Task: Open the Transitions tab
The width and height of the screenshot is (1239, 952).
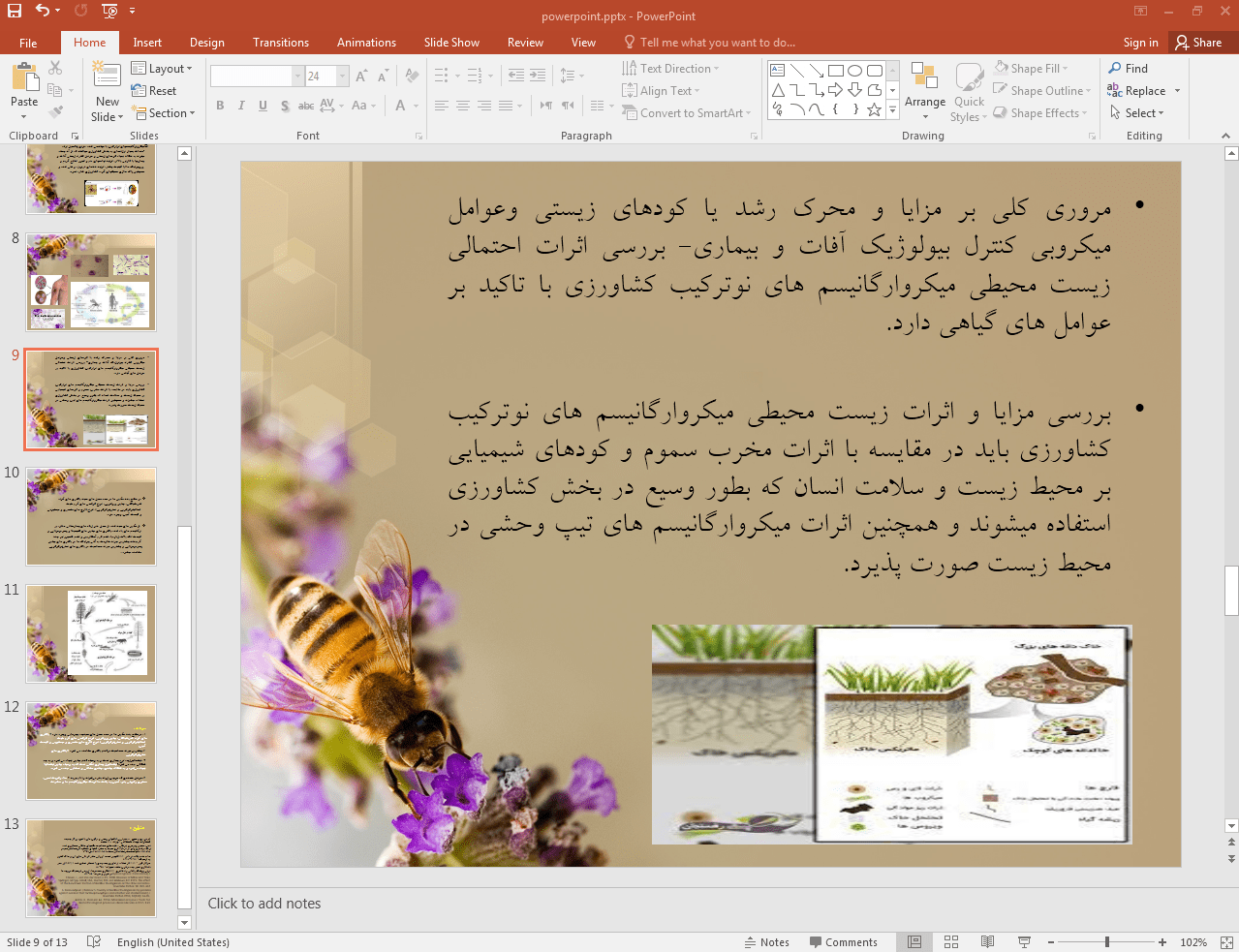Action: 281,43
